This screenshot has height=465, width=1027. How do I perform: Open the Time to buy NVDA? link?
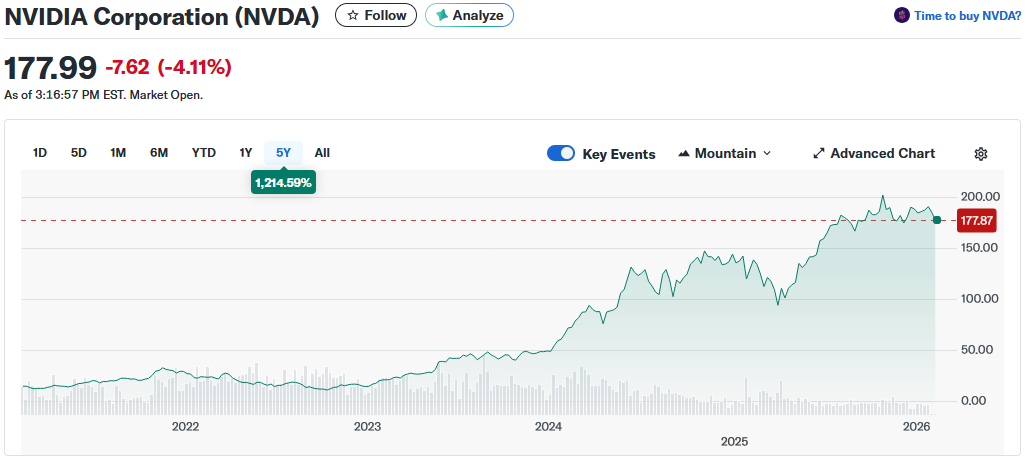[x=967, y=16]
